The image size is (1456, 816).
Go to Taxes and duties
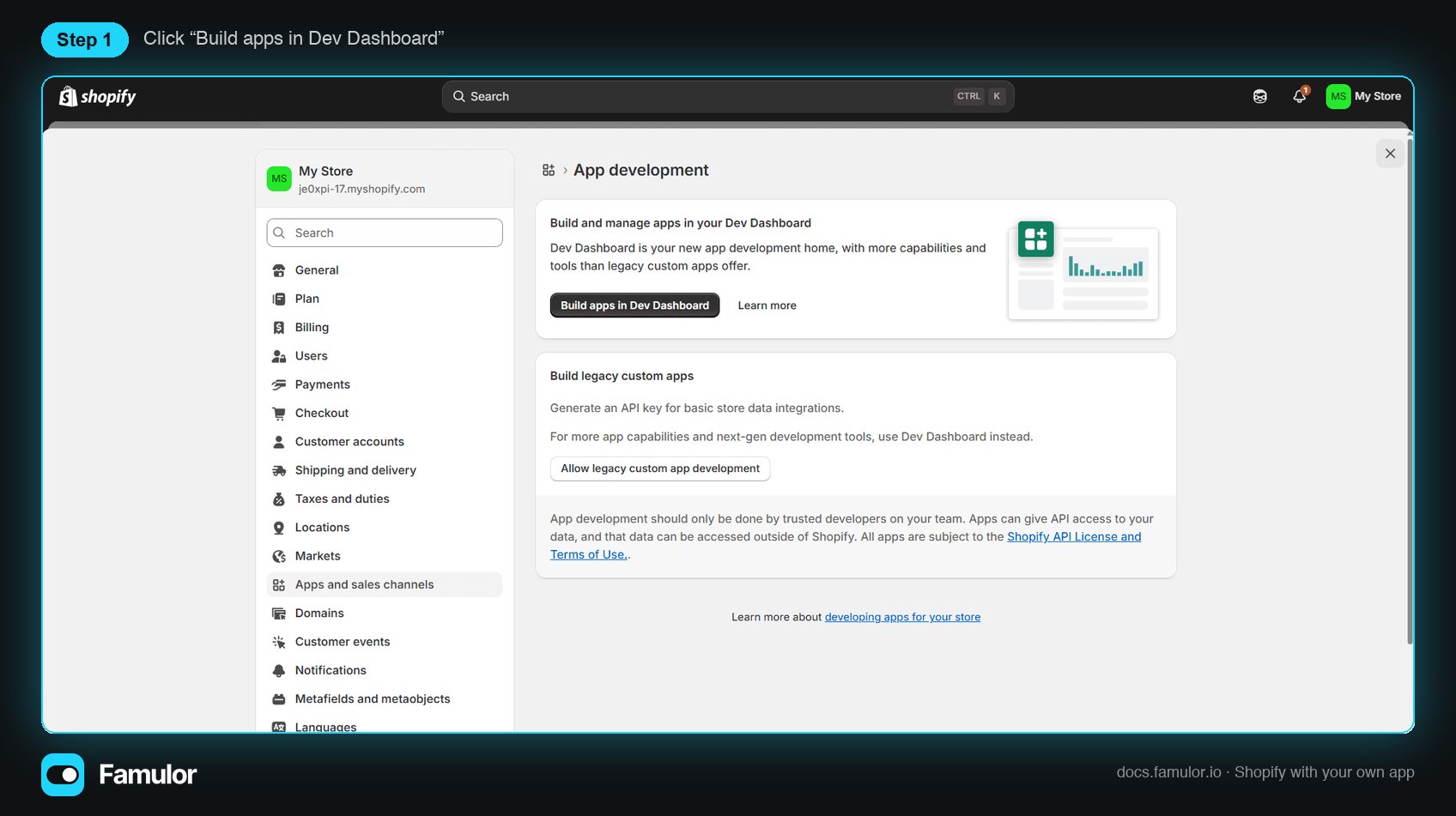(x=385, y=499)
